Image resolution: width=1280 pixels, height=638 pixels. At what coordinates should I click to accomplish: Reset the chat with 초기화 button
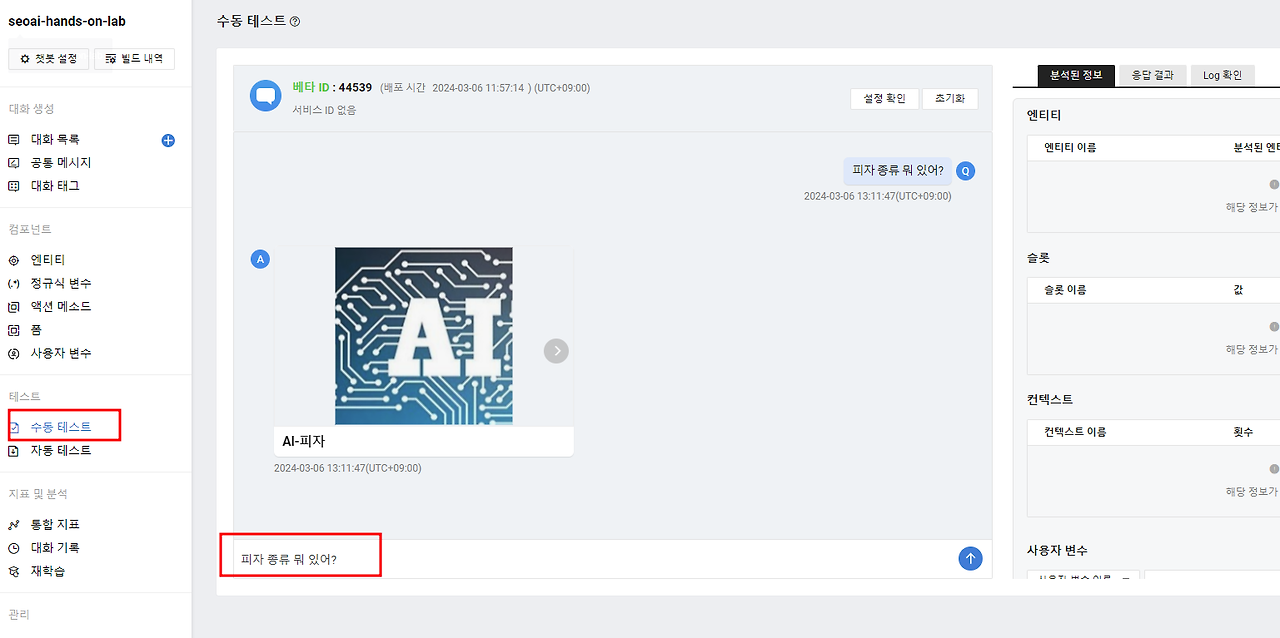[x=950, y=99]
